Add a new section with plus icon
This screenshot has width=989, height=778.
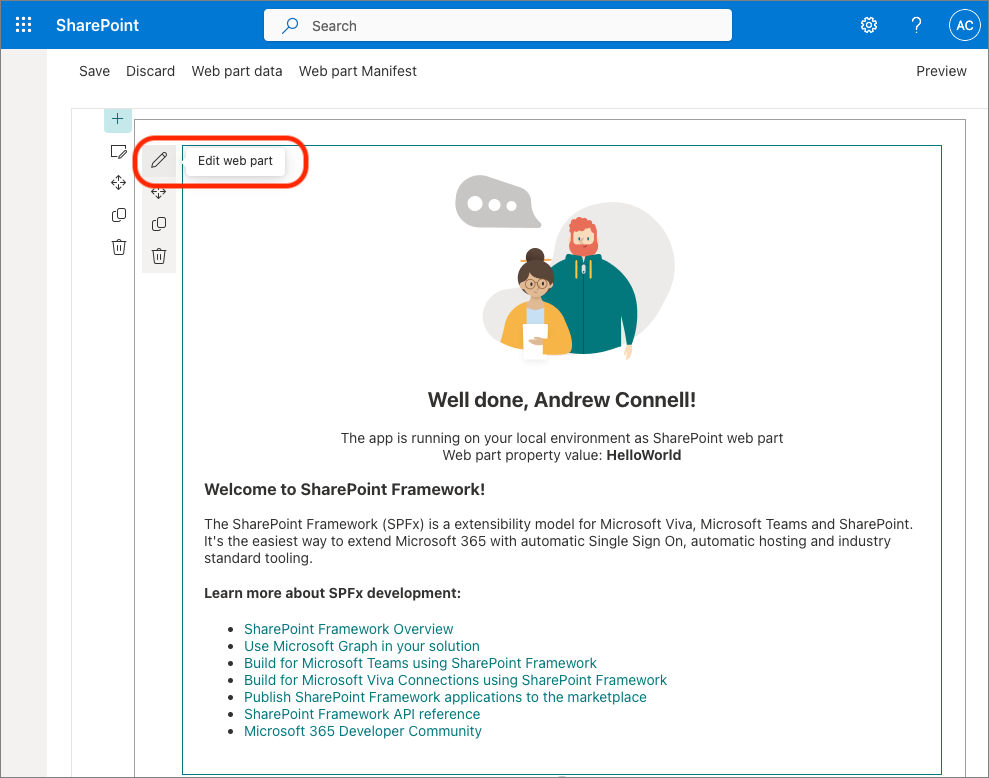[x=117, y=119]
